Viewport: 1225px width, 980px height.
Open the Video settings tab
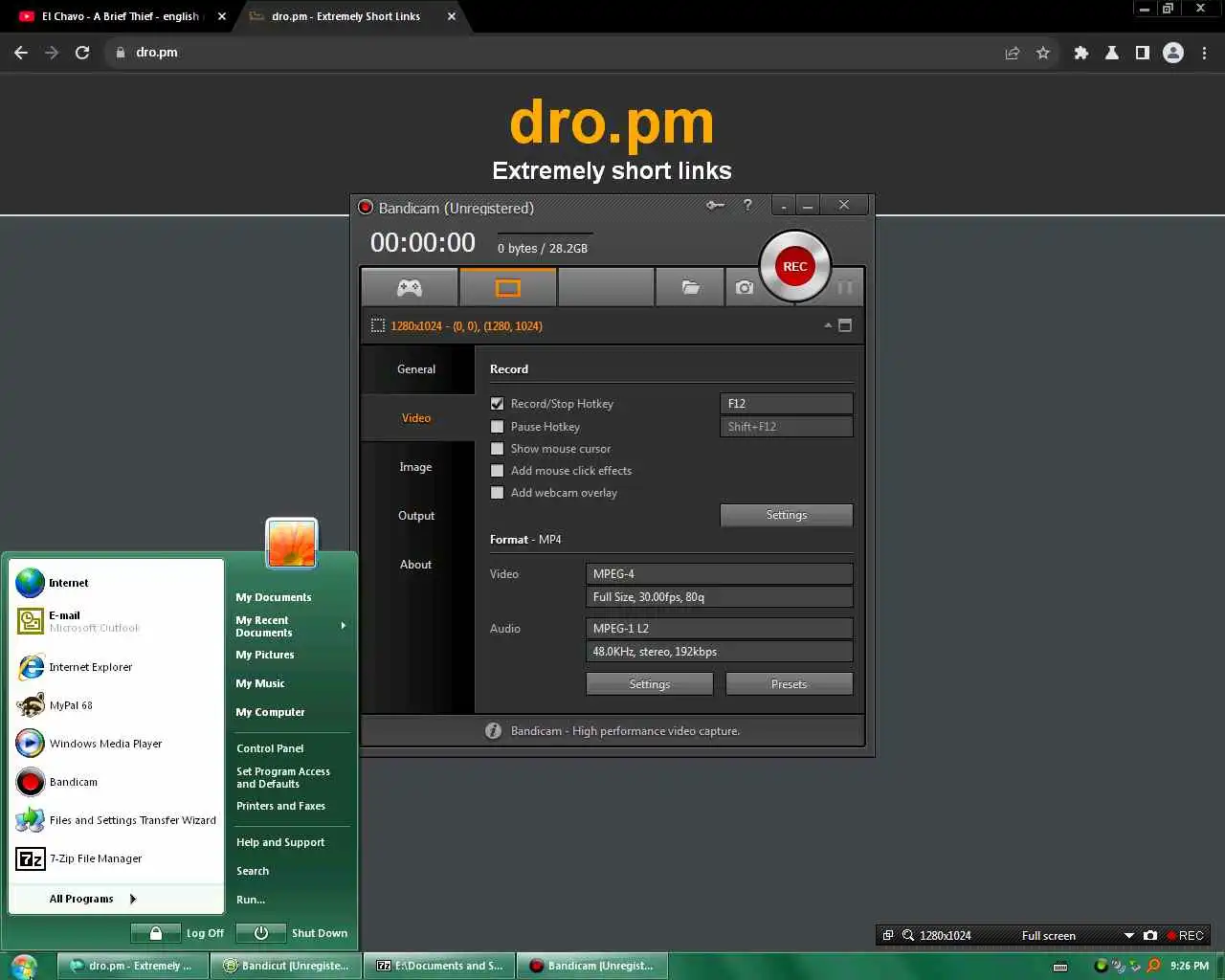416,417
